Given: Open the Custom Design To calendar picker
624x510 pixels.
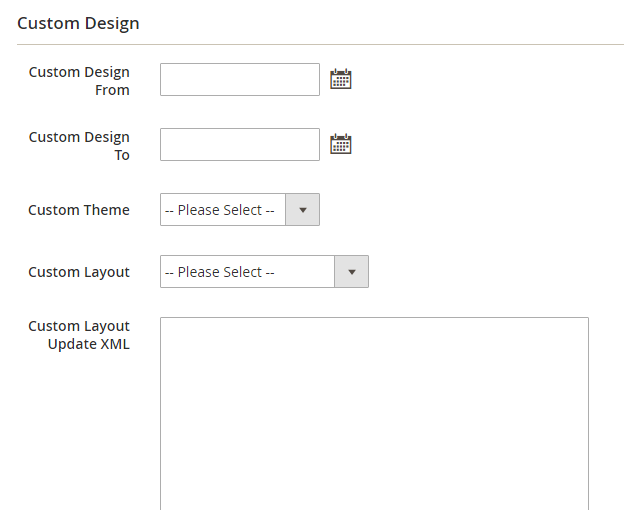Looking at the screenshot, I should click(341, 145).
